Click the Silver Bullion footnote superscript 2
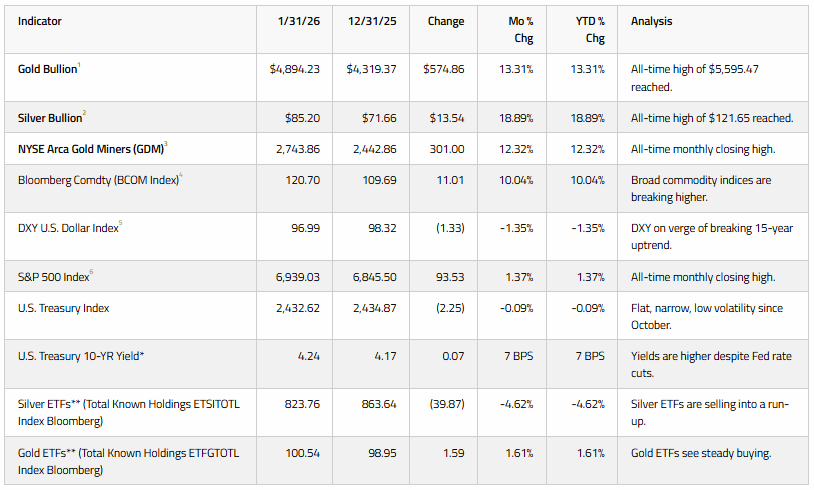This screenshot has height=490, width=814. (84, 113)
